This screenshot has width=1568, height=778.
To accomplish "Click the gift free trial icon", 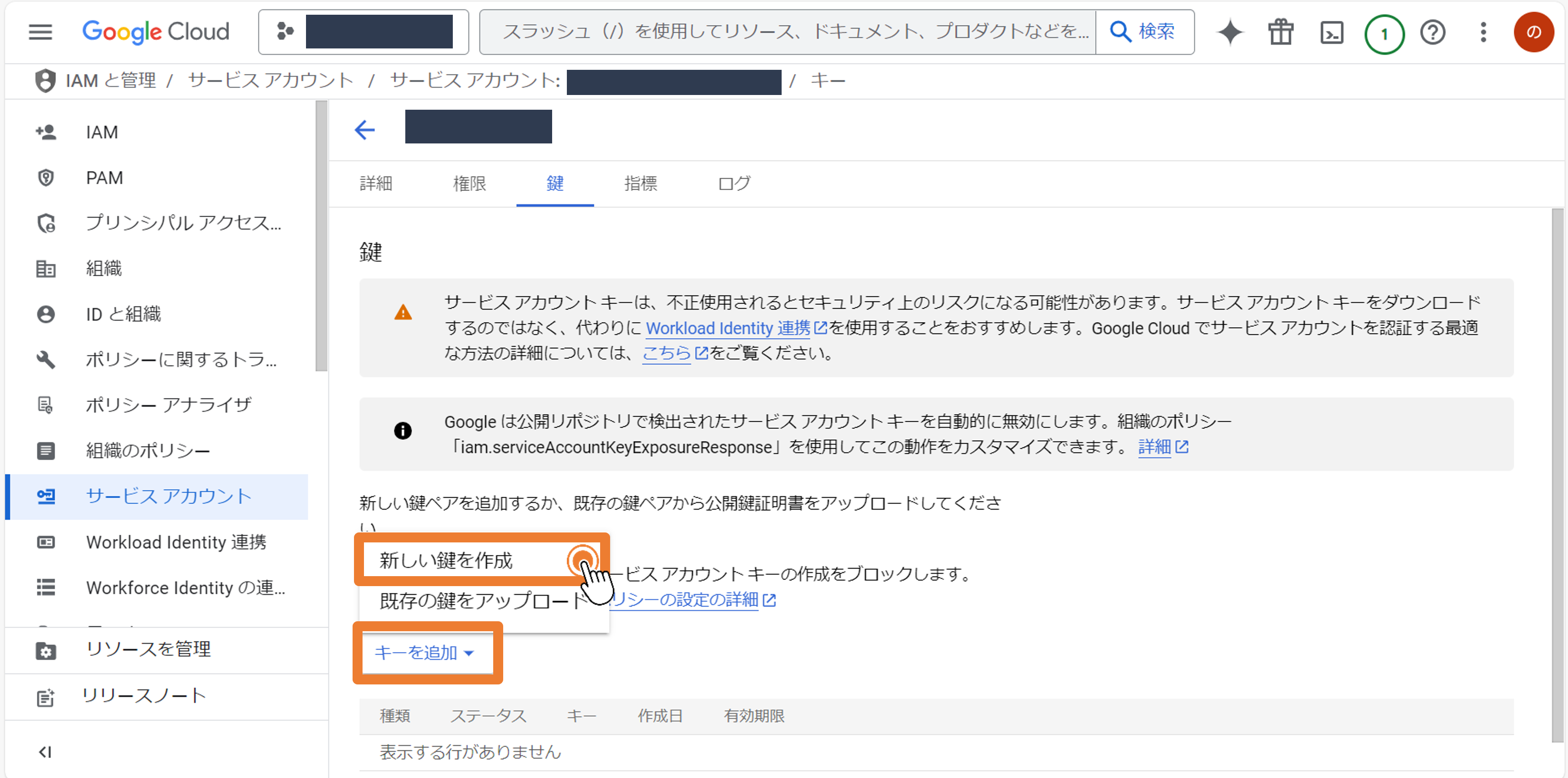I will pyautogui.click(x=1281, y=32).
